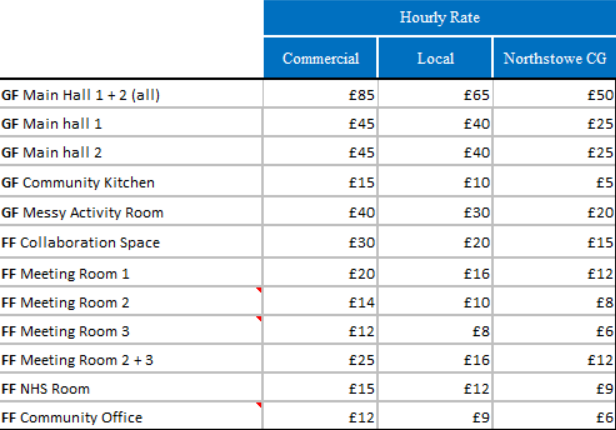
Task: Select the Local column header
Action: tap(435, 58)
